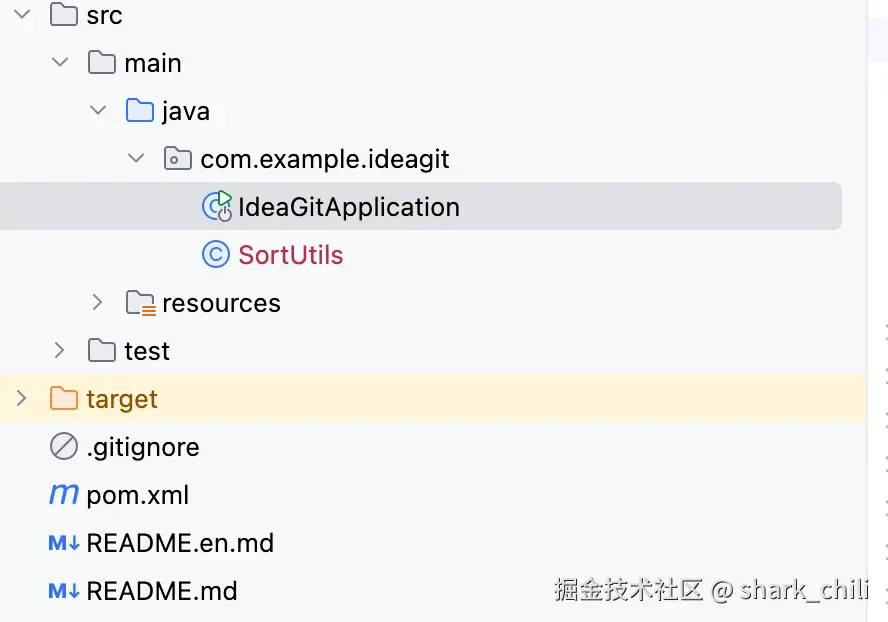Collapse the src folder

point(22,15)
